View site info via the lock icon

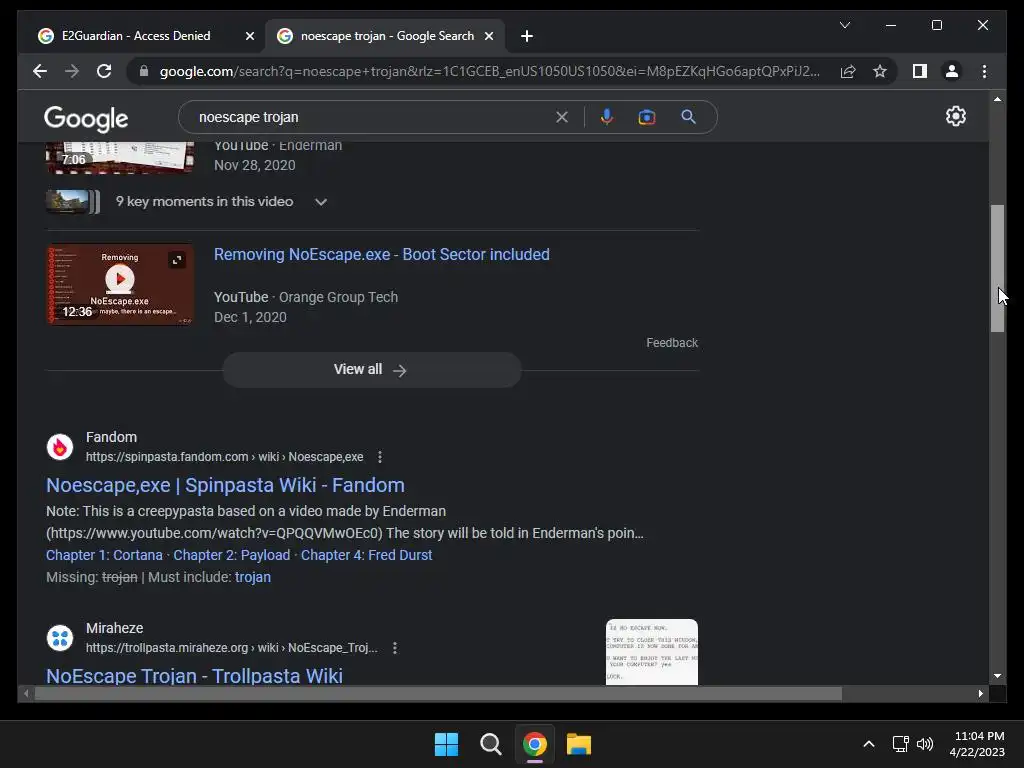(x=144, y=71)
